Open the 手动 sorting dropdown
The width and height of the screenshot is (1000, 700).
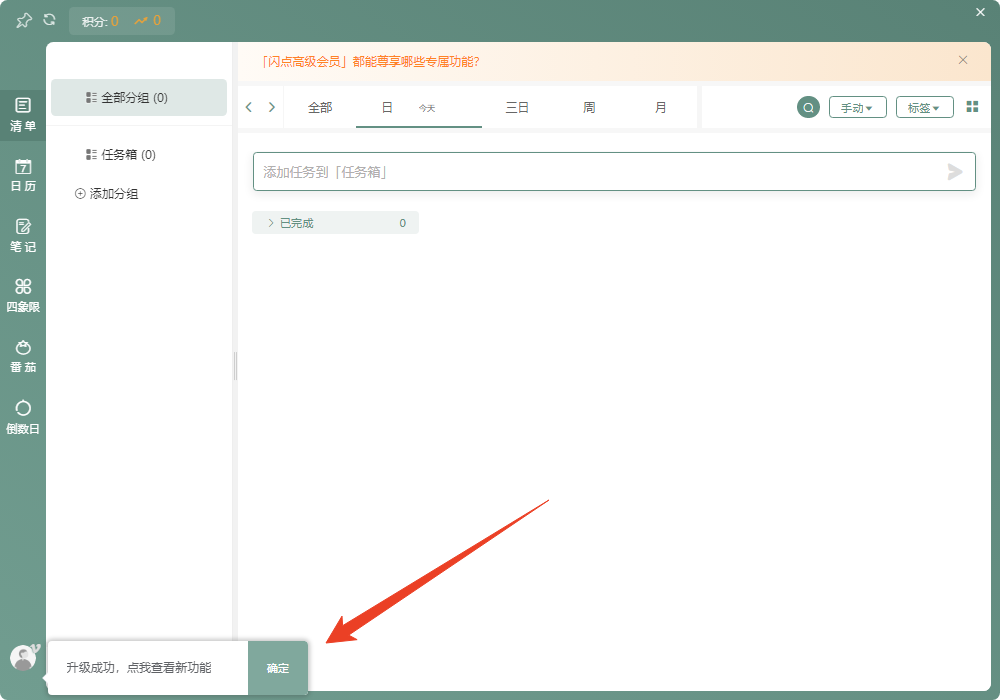tap(857, 107)
